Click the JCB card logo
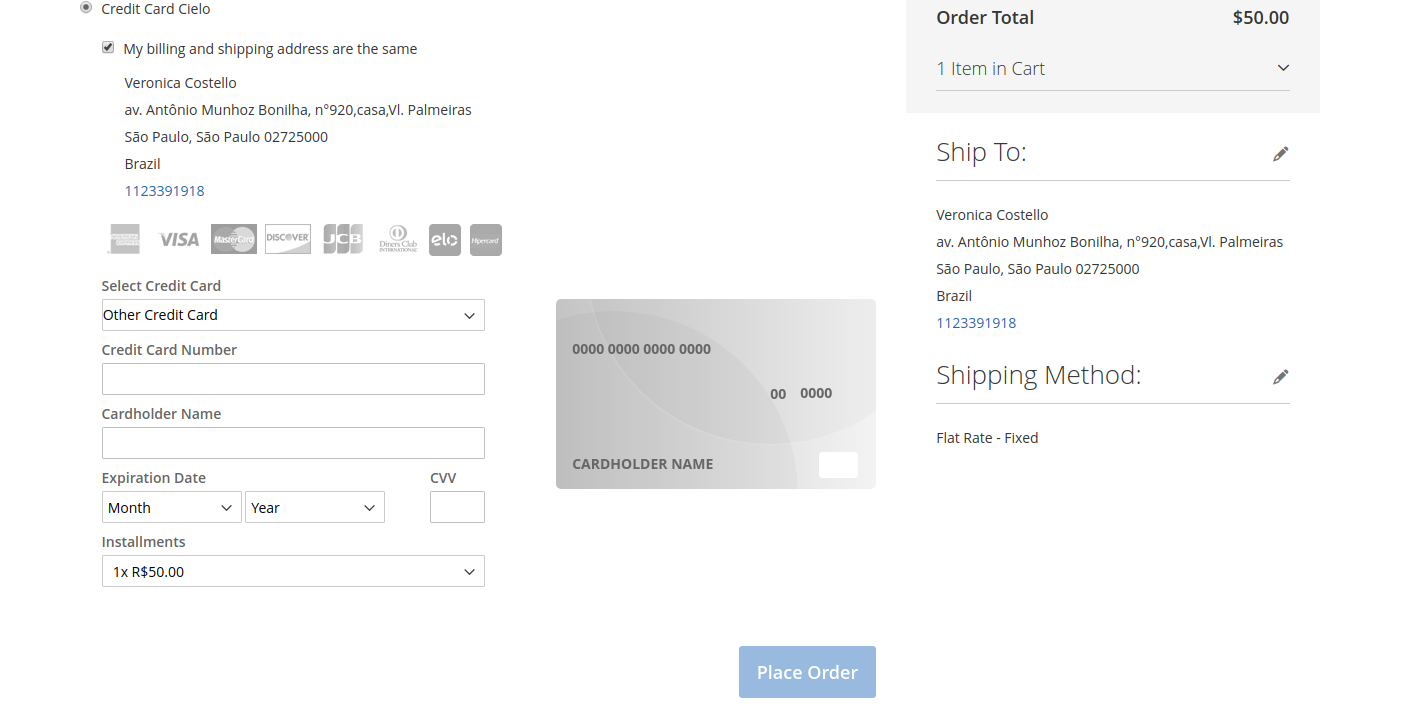 click(x=343, y=239)
